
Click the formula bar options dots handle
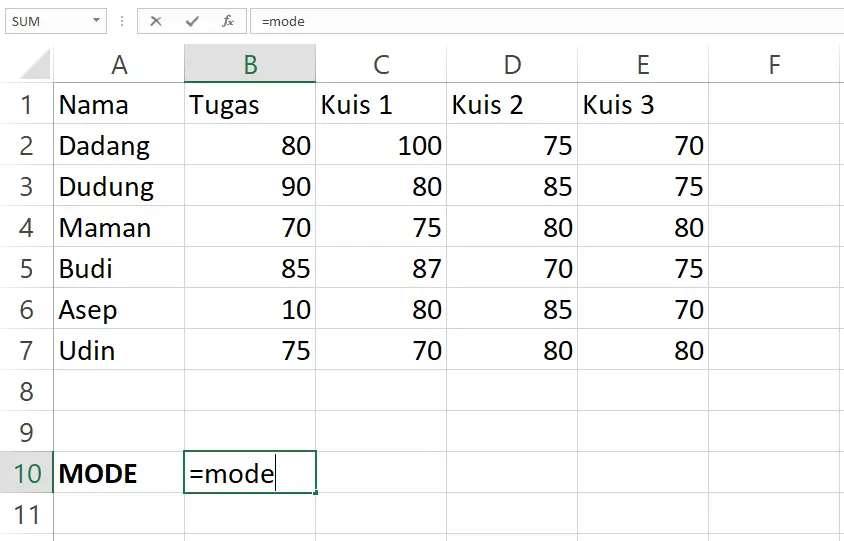click(122, 21)
